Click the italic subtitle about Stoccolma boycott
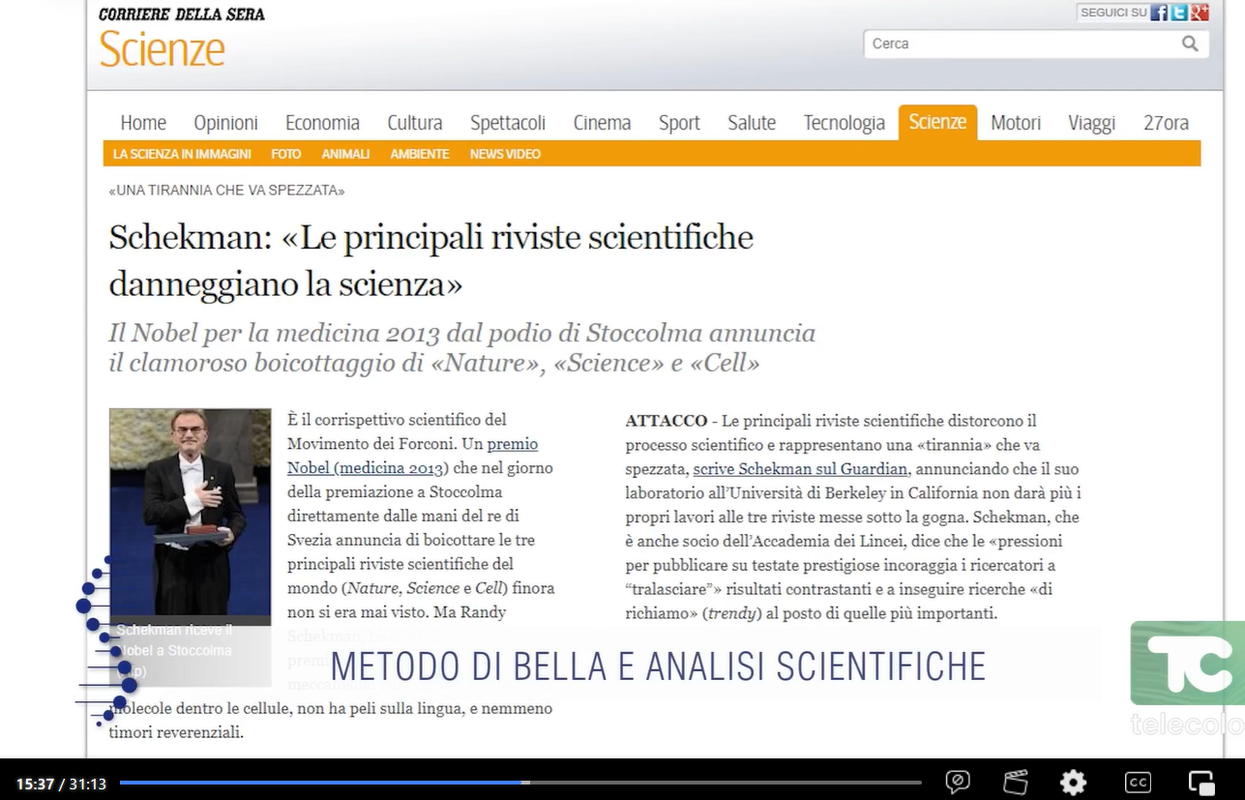Screen dimensions: 1245x800 (x=462, y=348)
